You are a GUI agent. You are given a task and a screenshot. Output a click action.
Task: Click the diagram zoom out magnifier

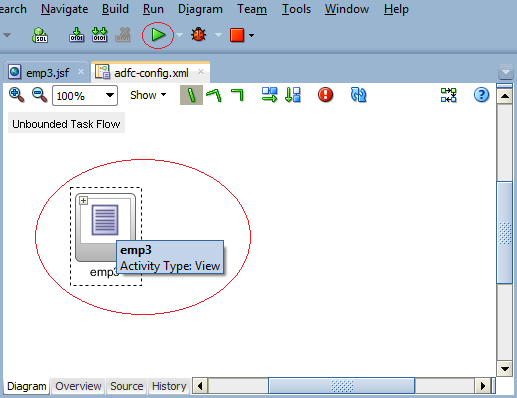tap(39, 95)
